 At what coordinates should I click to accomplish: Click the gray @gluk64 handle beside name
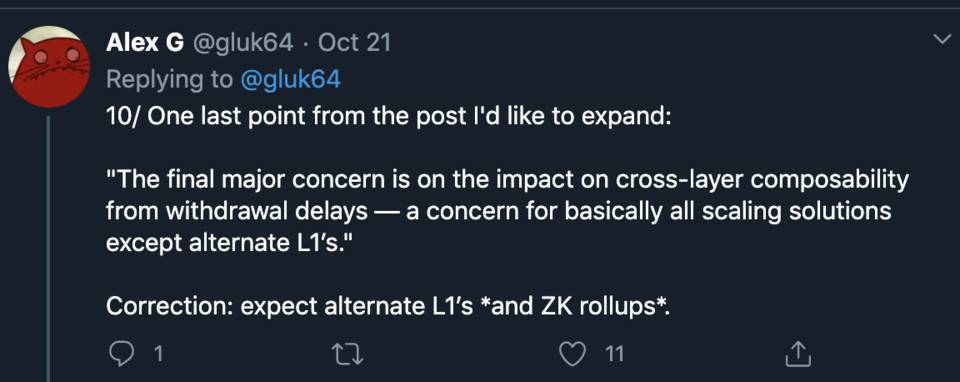coord(243,43)
